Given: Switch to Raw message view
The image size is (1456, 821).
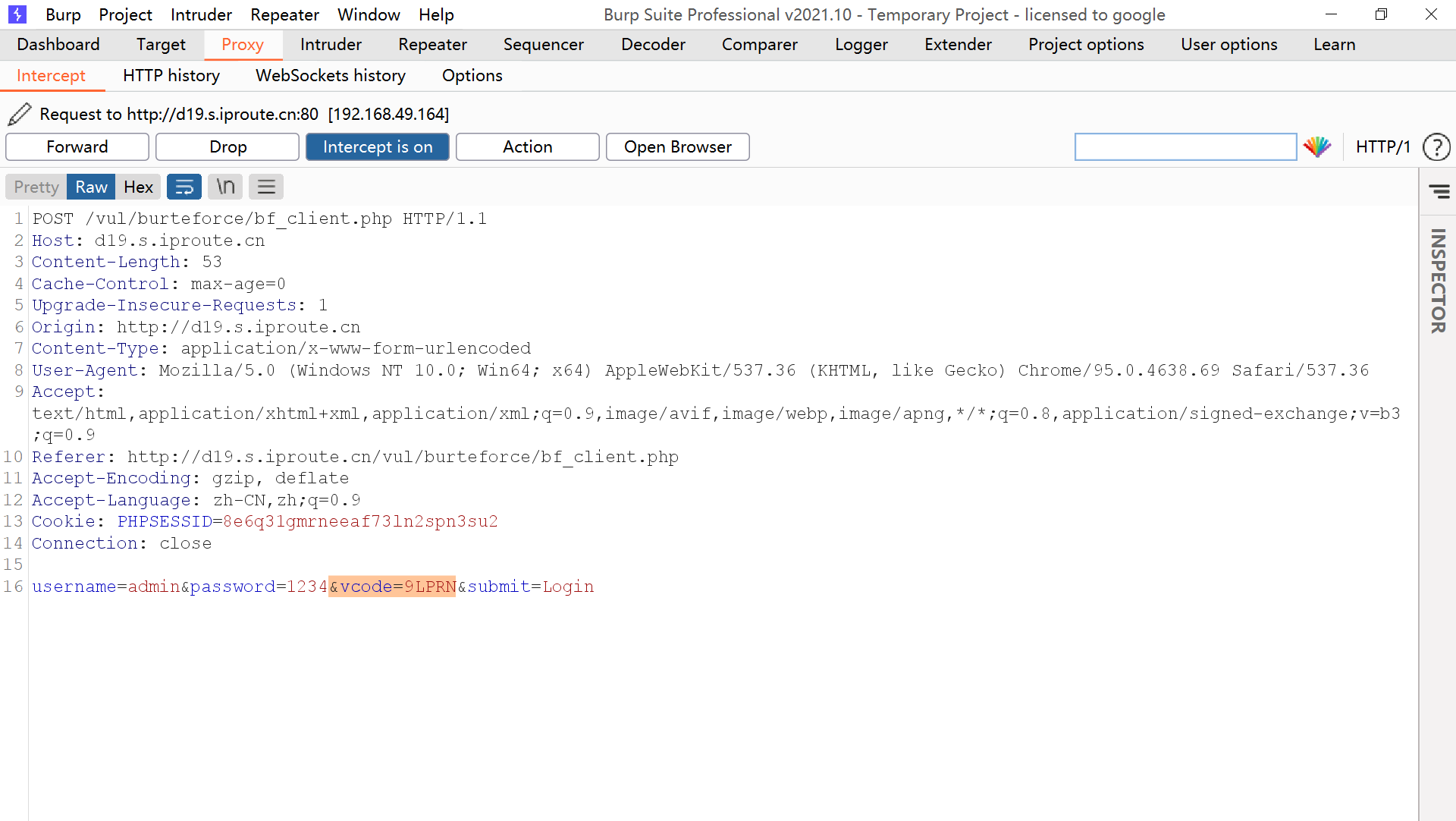Looking at the screenshot, I should tap(91, 187).
